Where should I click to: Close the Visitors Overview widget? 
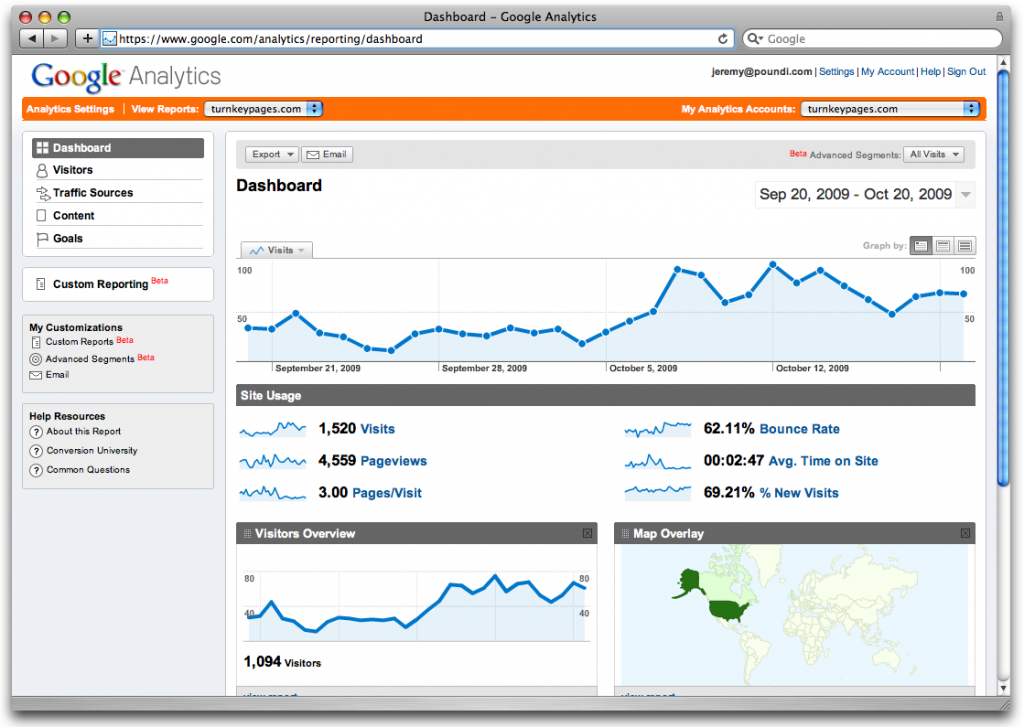pos(587,534)
